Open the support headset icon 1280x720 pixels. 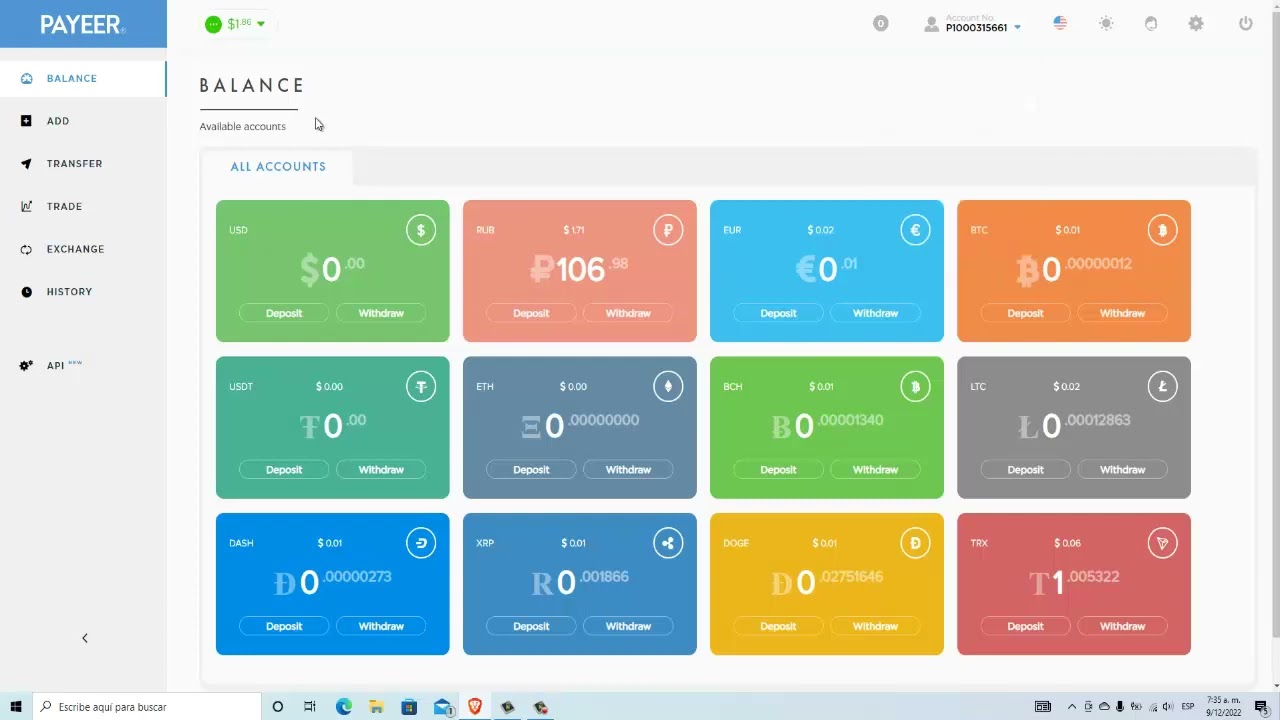[x=1151, y=23]
